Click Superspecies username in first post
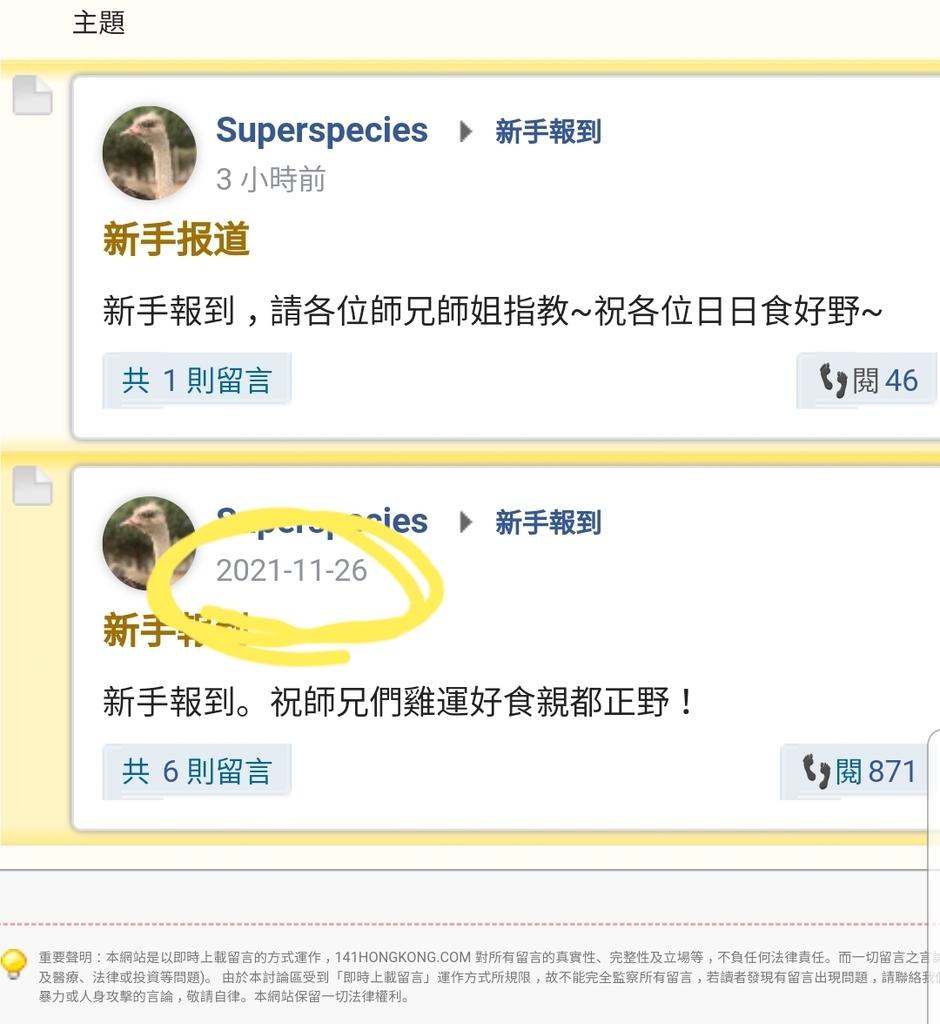The image size is (940, 1024). point(322,131)
